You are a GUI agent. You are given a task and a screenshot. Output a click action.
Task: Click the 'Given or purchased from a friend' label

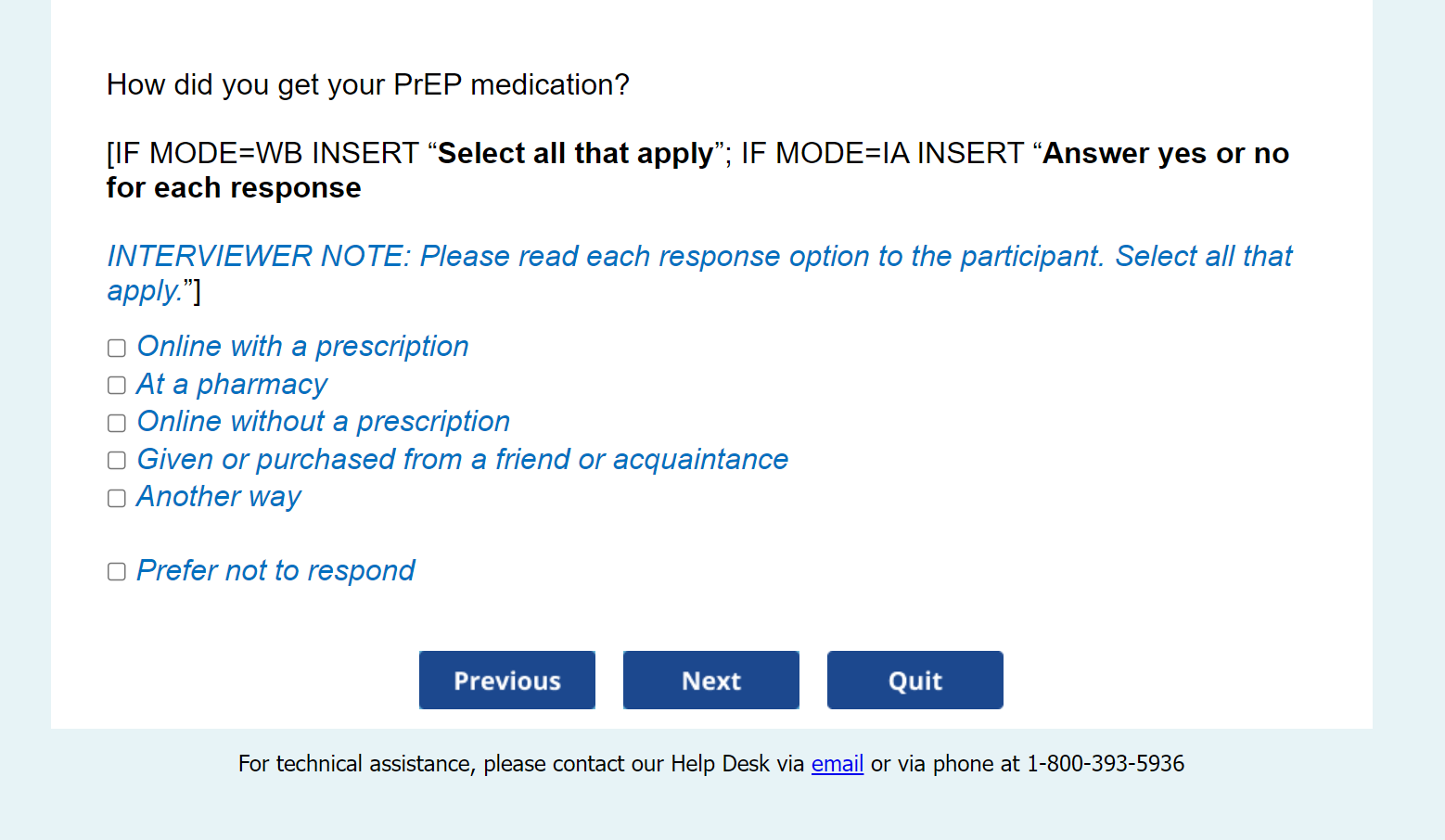[462, 459]
